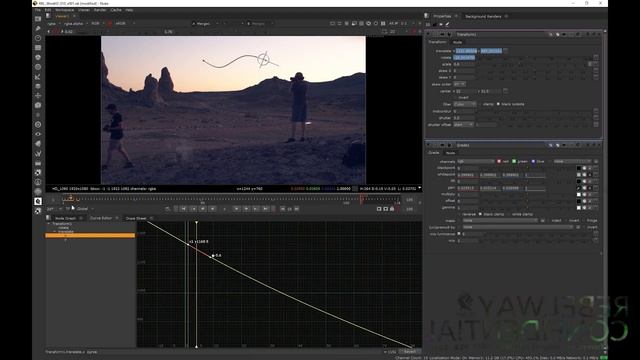The image size is (640, 360).
Task: Toggle the red channel checkbox
Action: click(x=499, y=162)
